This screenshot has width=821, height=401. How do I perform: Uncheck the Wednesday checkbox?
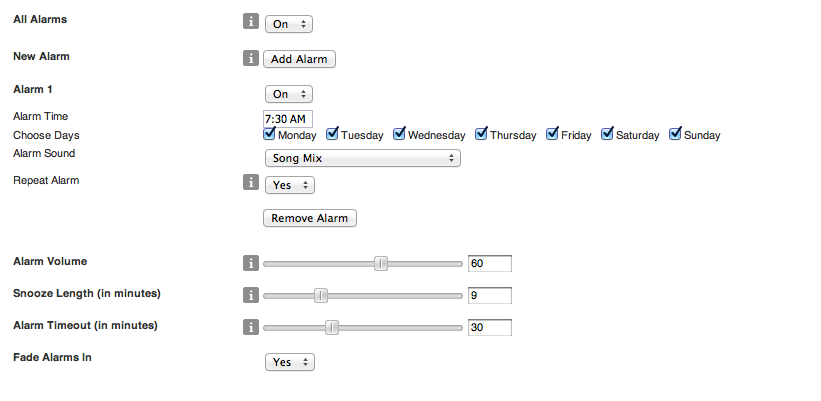click(399, 134)
